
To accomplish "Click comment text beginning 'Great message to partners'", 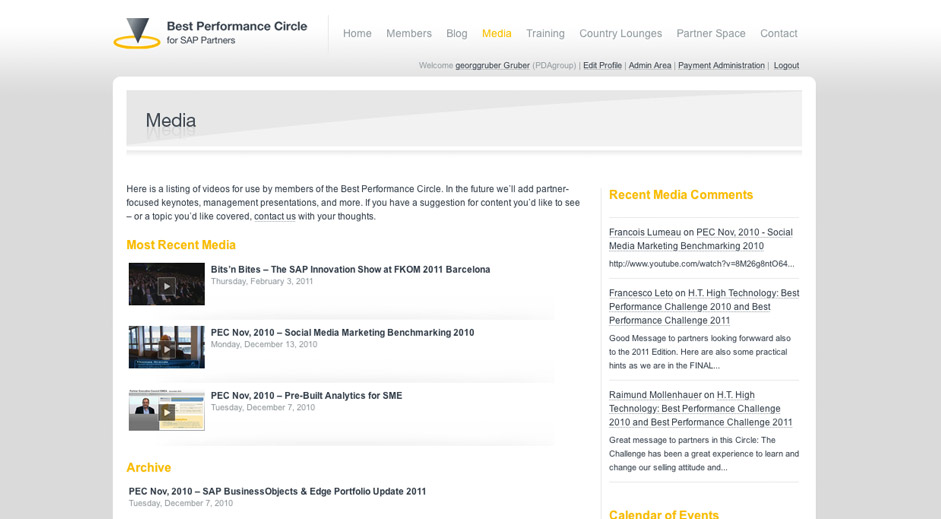I will 703,454.
